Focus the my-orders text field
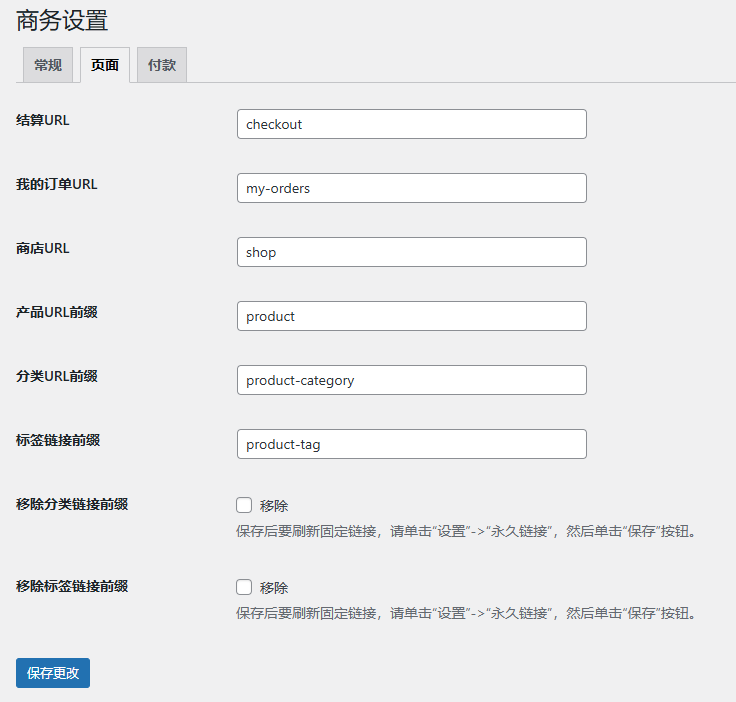 coord(411,188)
